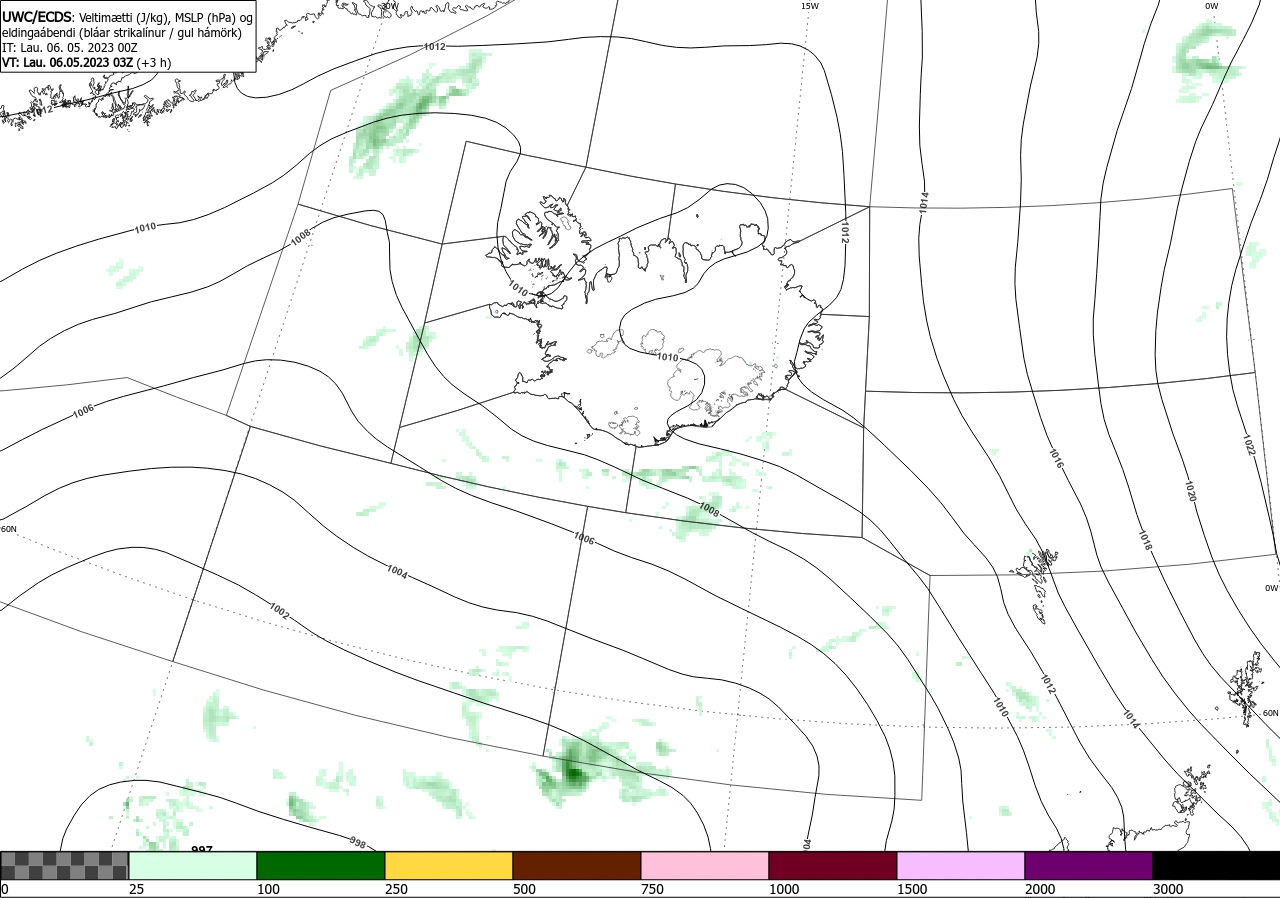
Task: Click the "750" legend scale value
Action: pos(652,889)
